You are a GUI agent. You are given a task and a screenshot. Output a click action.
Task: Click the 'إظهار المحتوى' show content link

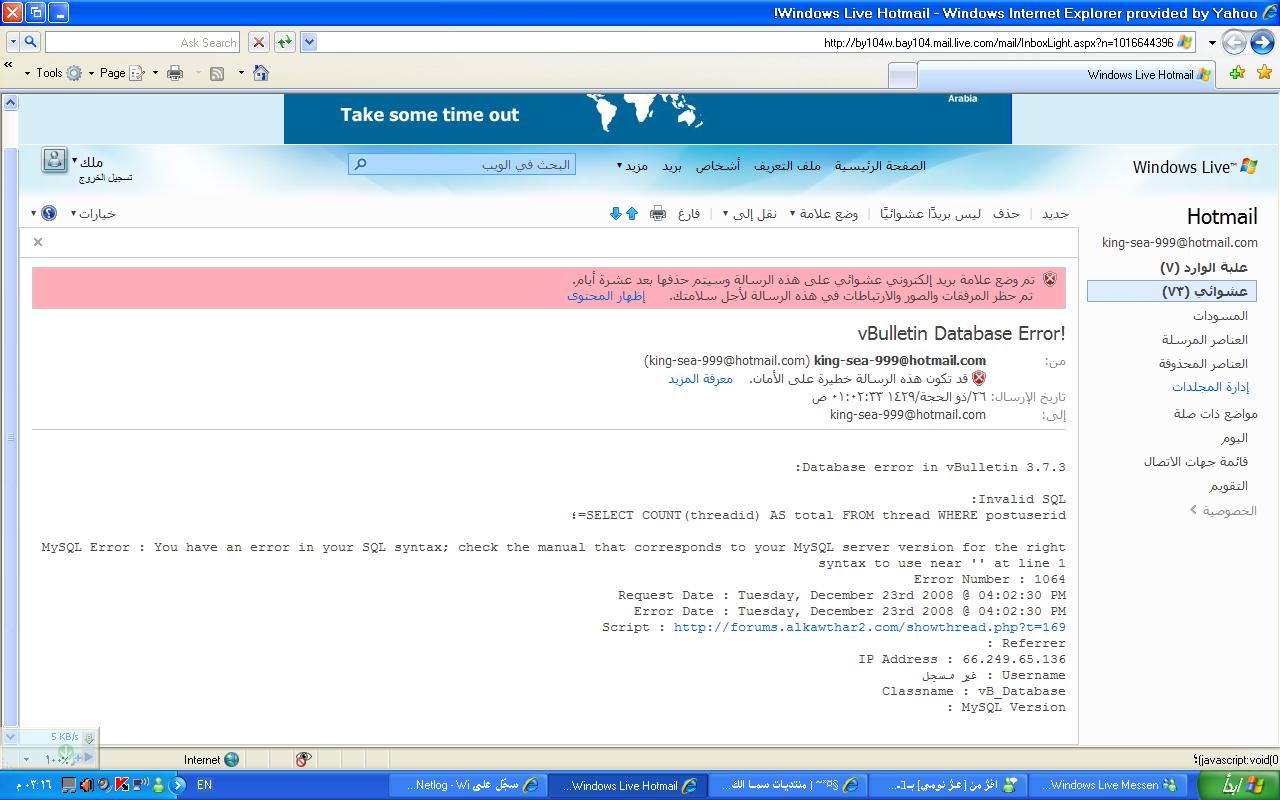tap(606, 296)
